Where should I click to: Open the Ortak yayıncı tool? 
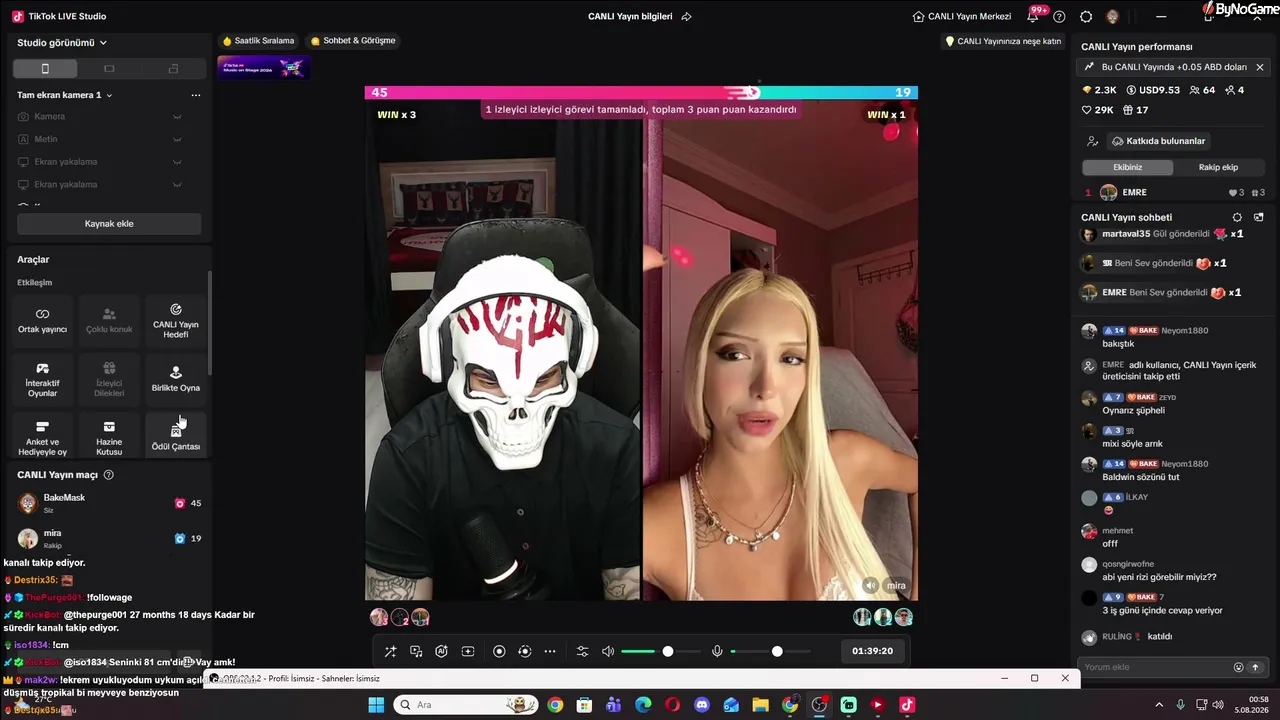pos(42,320)
